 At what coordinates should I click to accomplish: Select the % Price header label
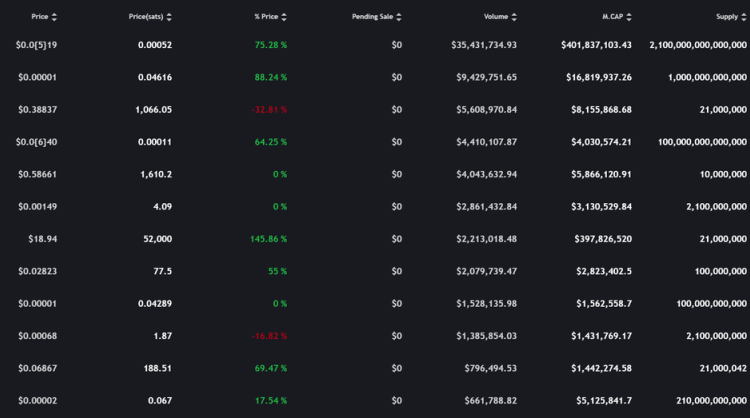coord(266,17)
